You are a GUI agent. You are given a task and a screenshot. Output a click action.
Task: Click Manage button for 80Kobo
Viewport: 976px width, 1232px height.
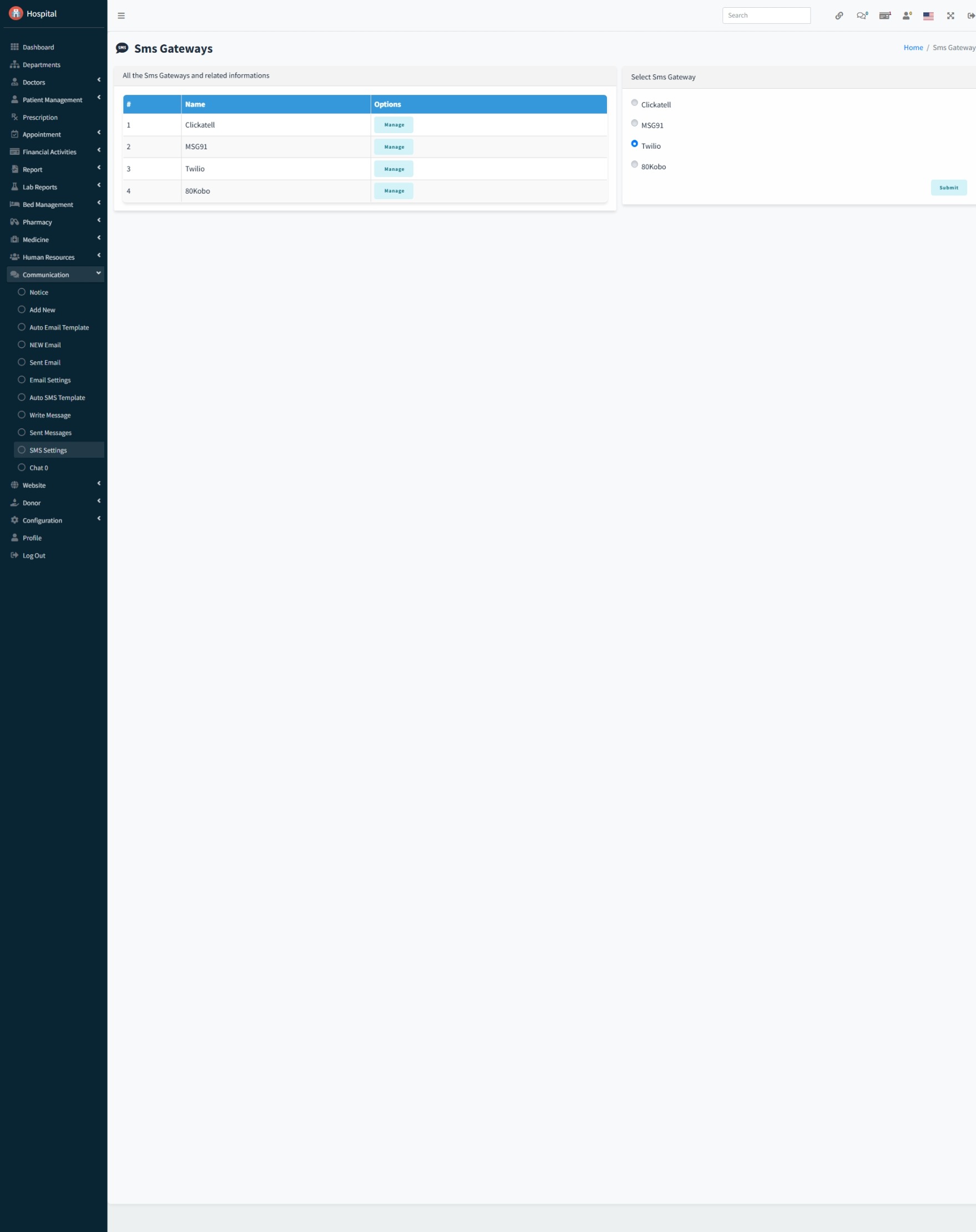point(394,191)
